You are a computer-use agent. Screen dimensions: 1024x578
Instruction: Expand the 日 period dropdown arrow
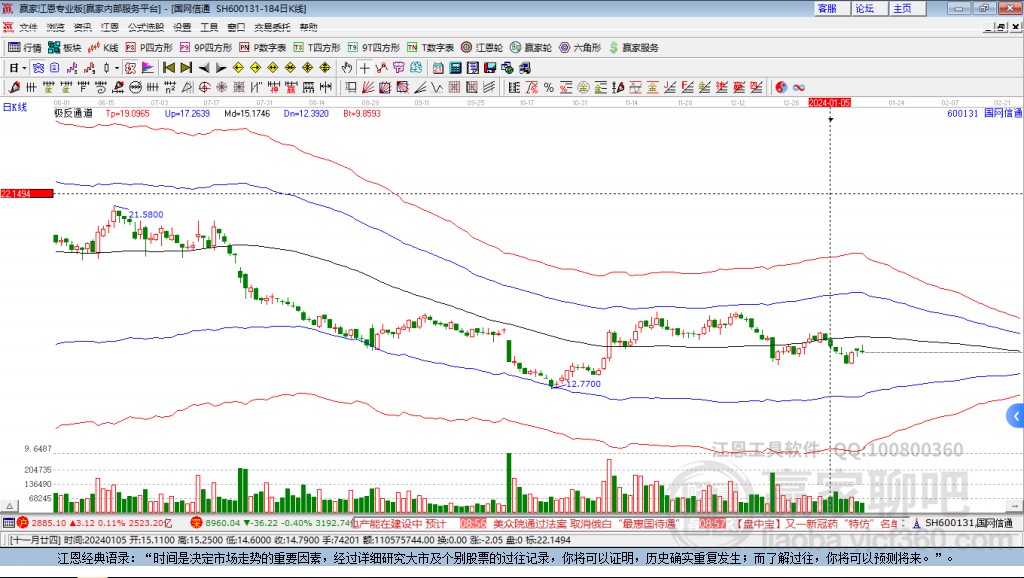click(25, 68)
